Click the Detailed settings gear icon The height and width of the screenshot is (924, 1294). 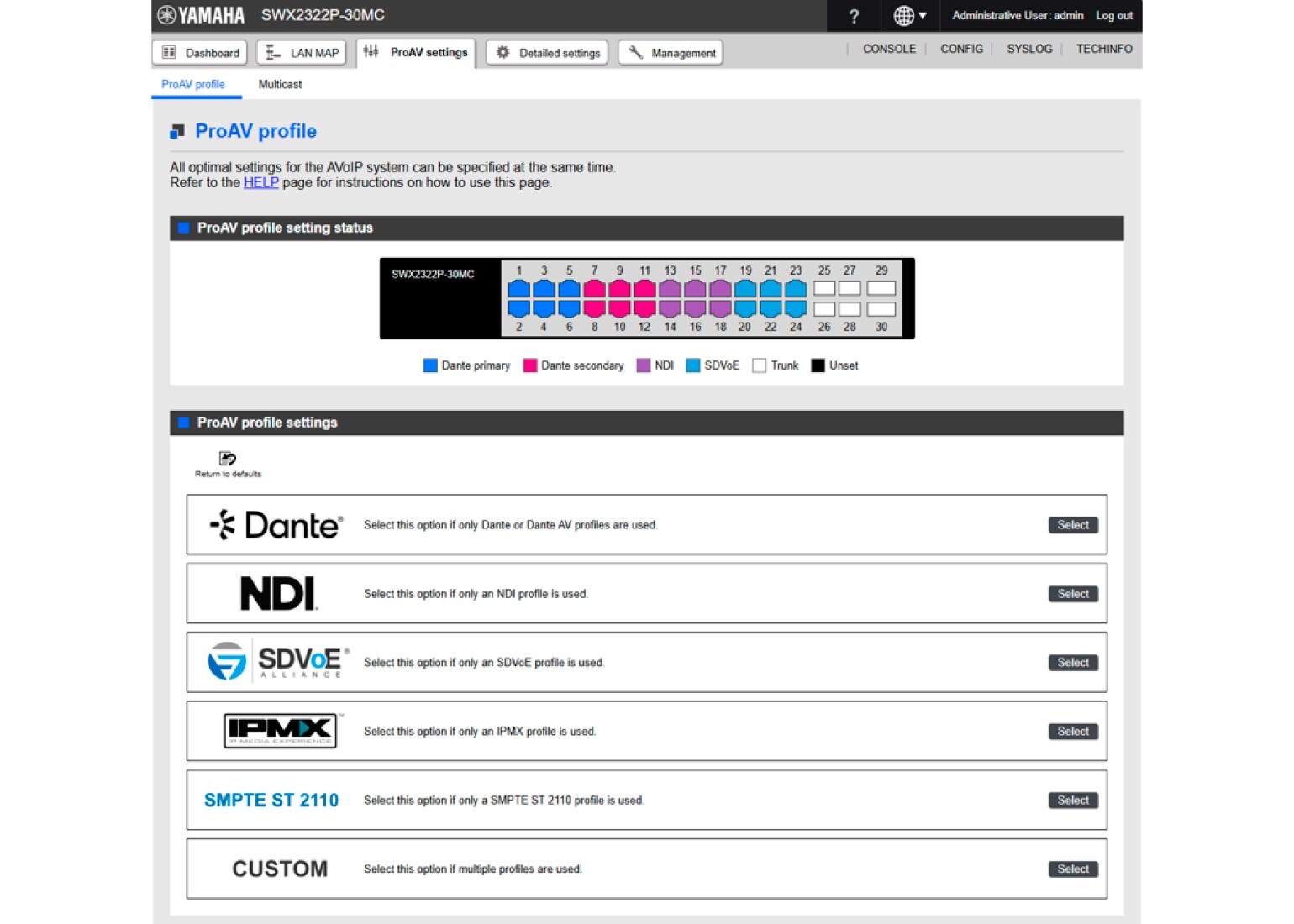(x=502, y=52)
